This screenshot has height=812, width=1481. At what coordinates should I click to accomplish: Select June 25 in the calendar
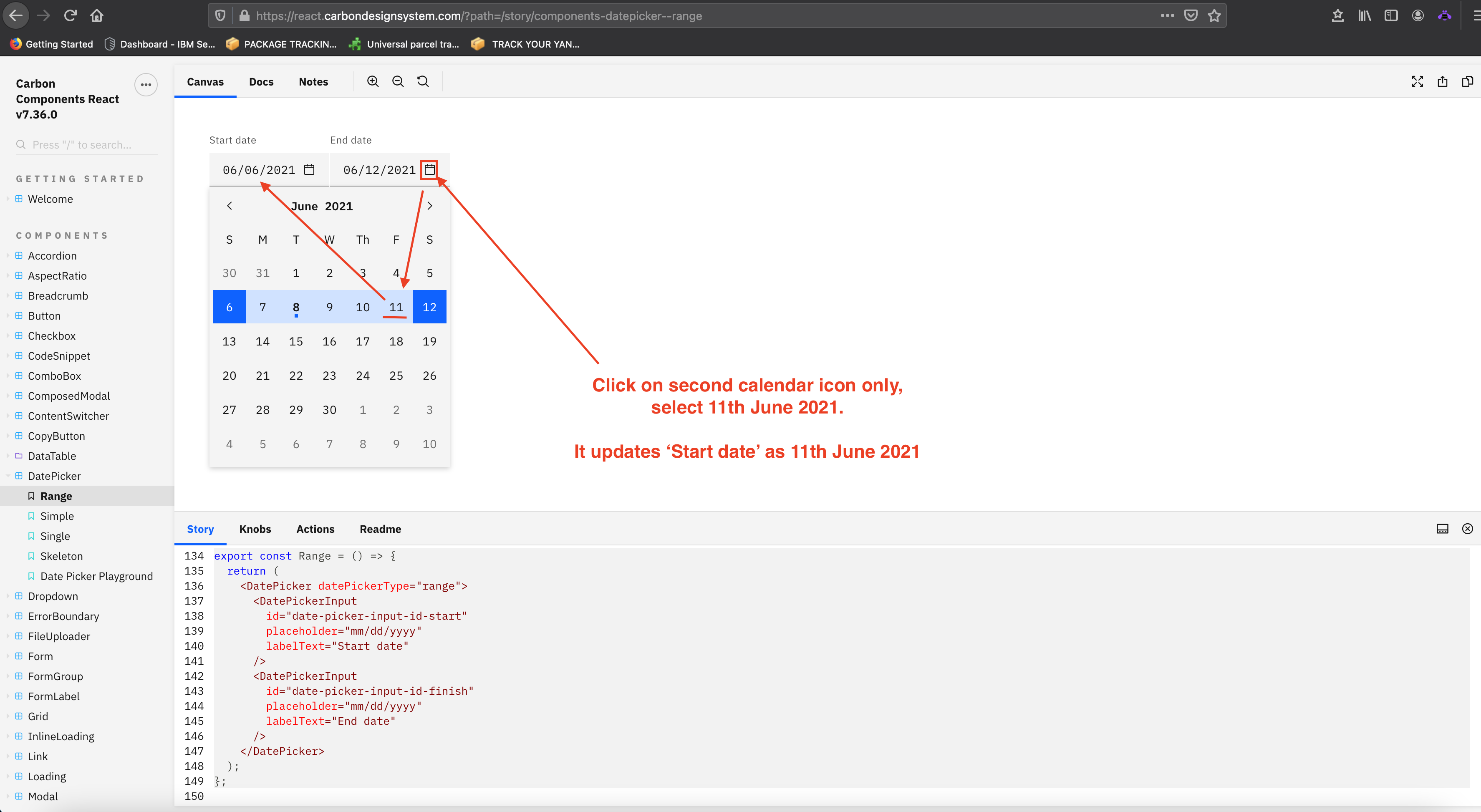pos(396,376)
